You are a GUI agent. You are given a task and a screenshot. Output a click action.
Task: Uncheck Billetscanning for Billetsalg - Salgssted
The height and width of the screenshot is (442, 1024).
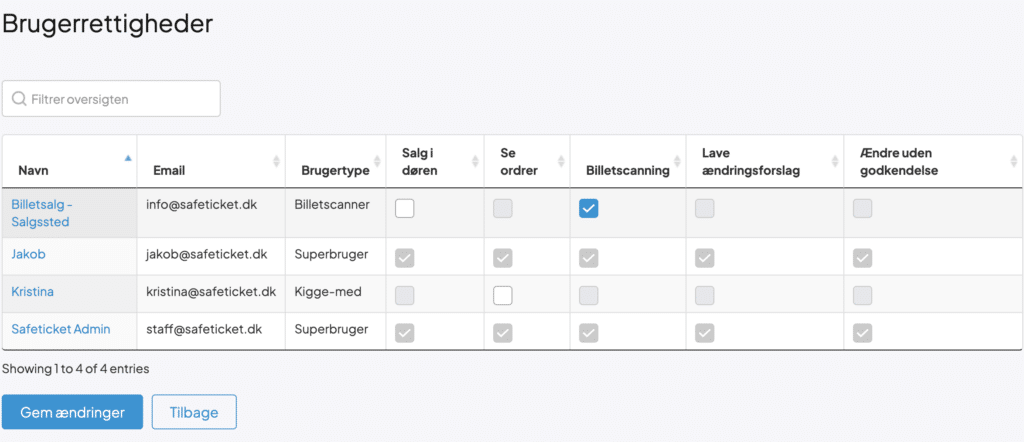[x=589, y=208]
